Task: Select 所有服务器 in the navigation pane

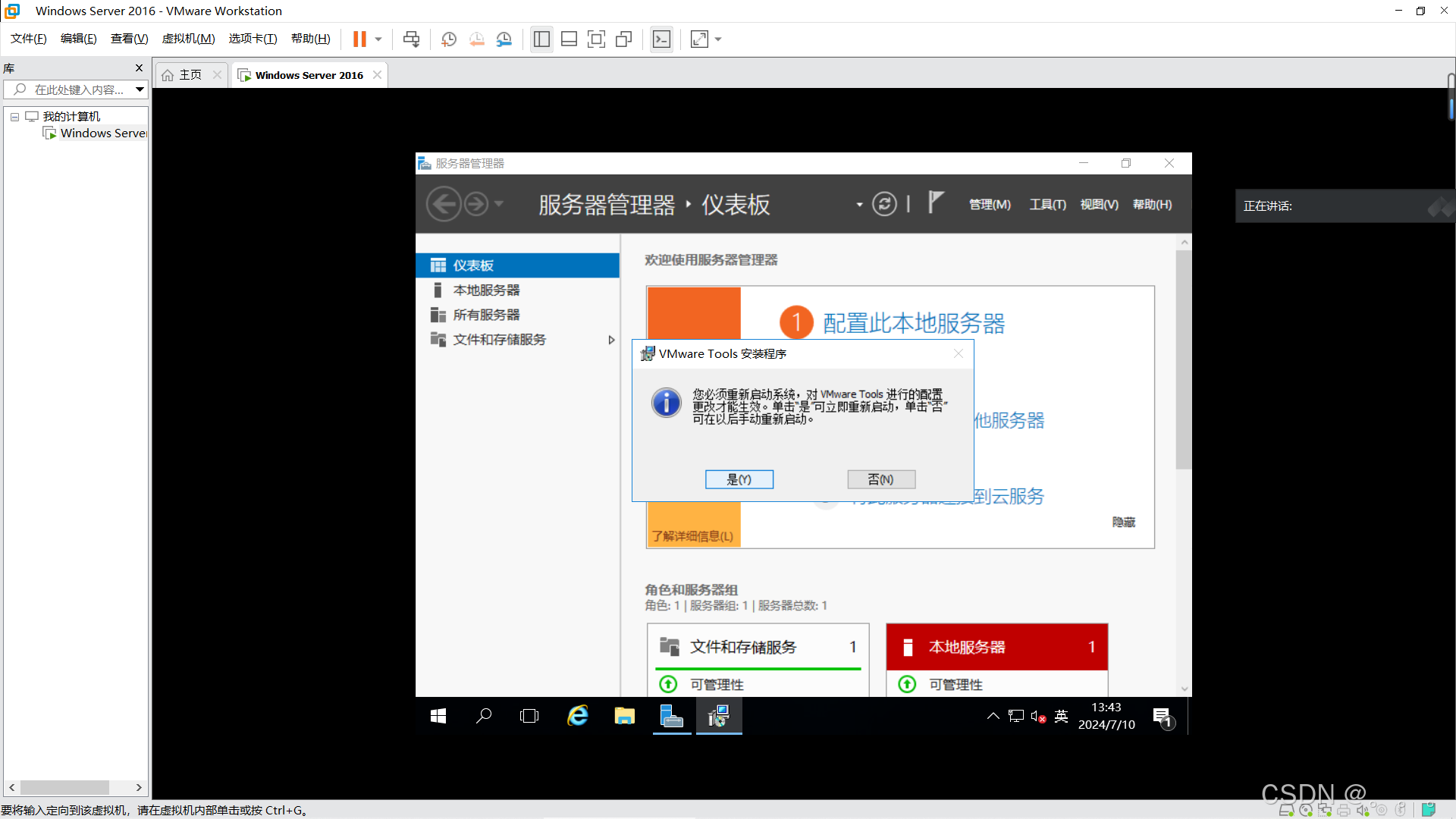Action: (x=518, y=315)
